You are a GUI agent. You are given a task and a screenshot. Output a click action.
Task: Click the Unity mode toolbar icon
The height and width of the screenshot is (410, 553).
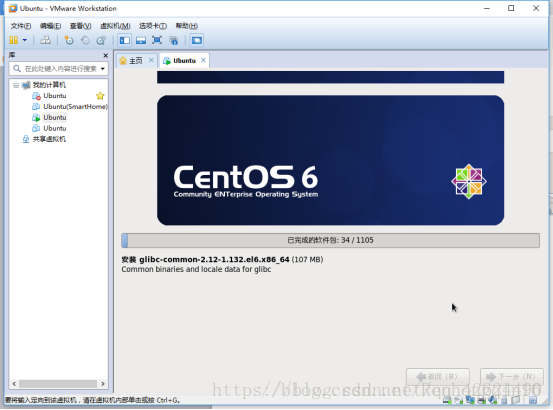click(174, 40)
